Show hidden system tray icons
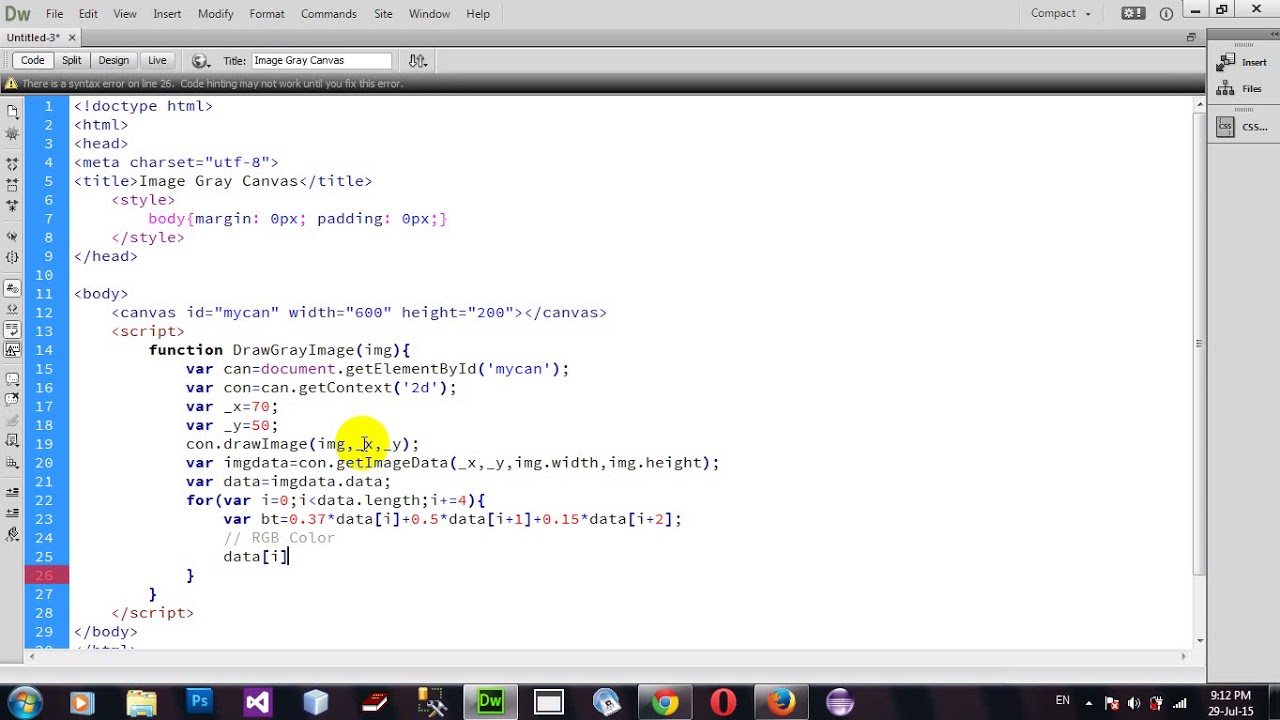This screenshot has width=1280, height=720. [x=1090, y=702]
